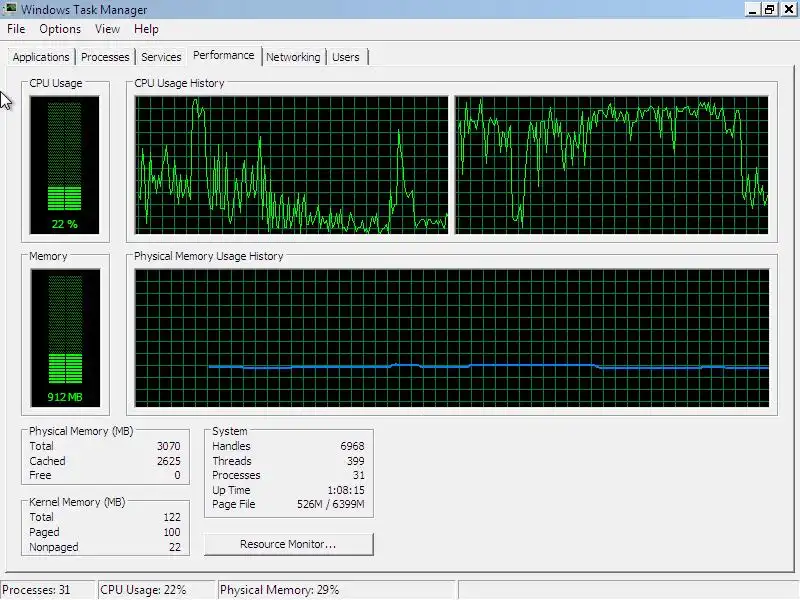Launch Resource Monitor button
Image resolution: width=800 pixels, height=600 pixels.
pyautogui.click(x=289, y=544)
